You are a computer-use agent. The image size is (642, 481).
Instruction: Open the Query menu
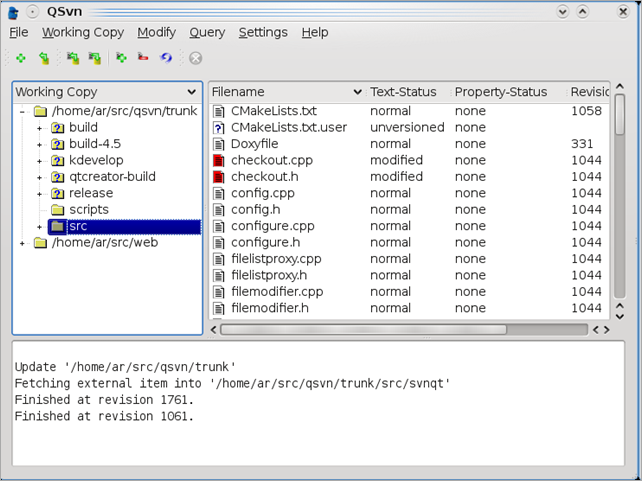[207, 32]
